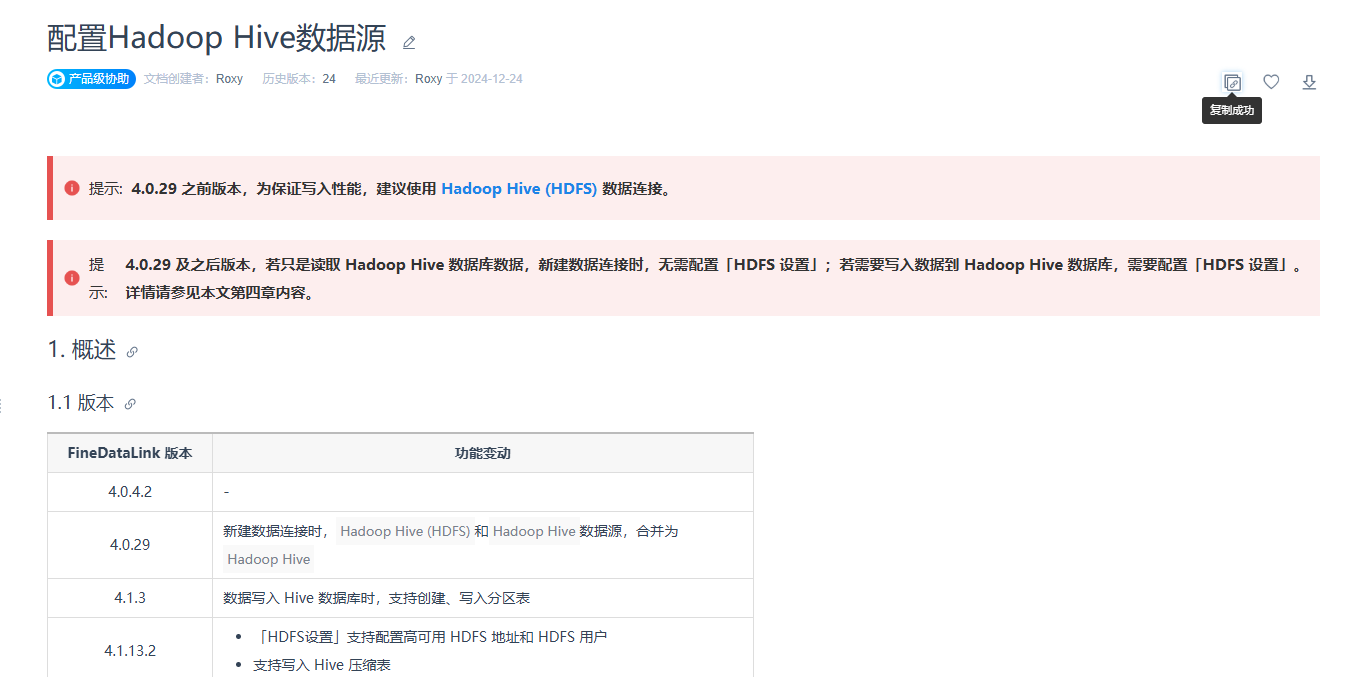Click the highlighted Hadoop Hive code label
Viewport: 1369px width, 677px height.
(x=269, y=559)
